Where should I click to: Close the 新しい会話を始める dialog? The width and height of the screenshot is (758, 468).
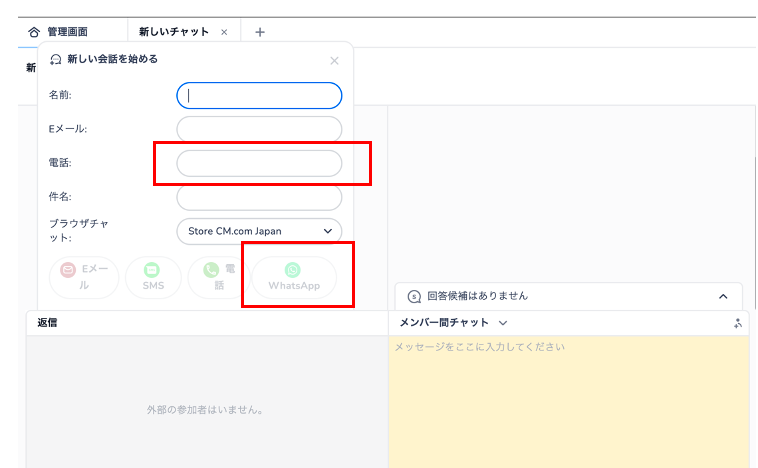334,60
